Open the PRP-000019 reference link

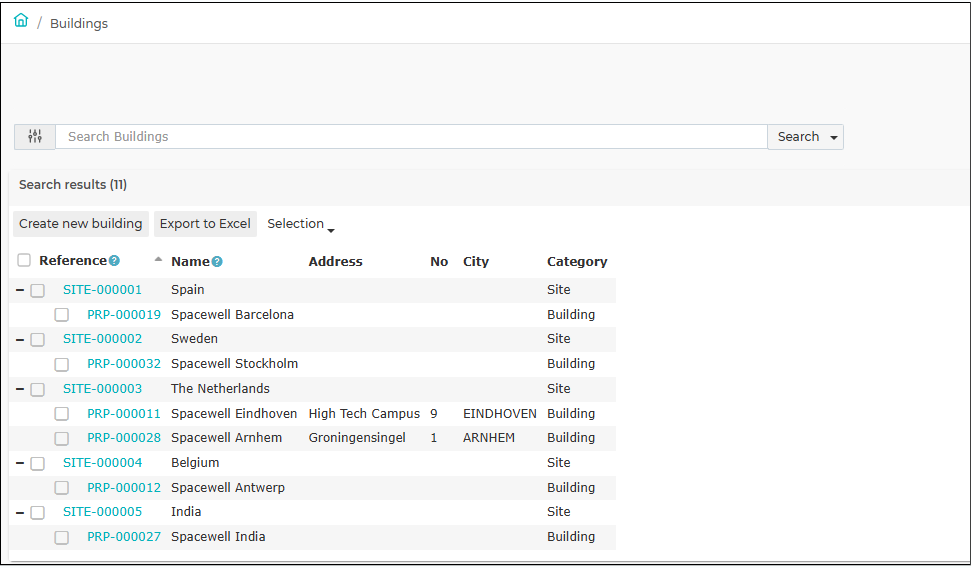click(124, 315)
